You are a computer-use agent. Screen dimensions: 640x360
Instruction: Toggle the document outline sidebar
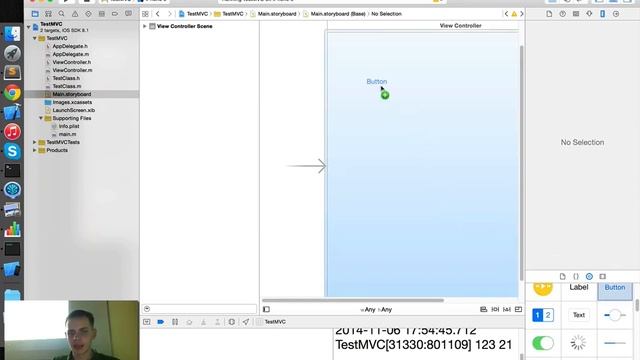[267, 309]
